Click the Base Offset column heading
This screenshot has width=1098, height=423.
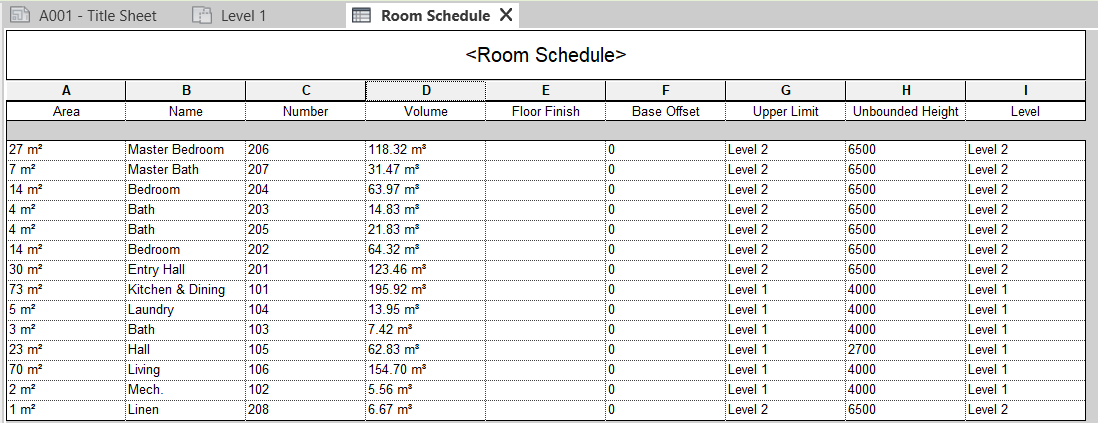coord(665,111)
